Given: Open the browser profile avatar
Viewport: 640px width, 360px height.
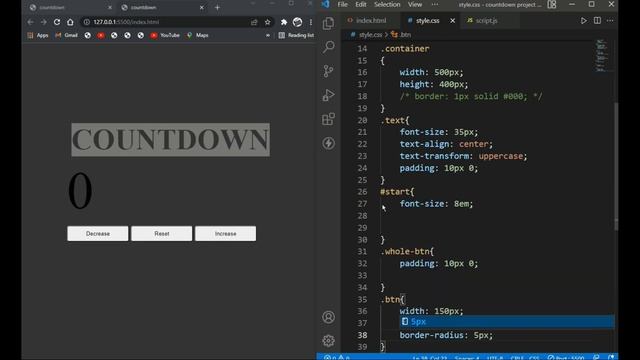Looking at the screenshot, I should tap(298, 22).
